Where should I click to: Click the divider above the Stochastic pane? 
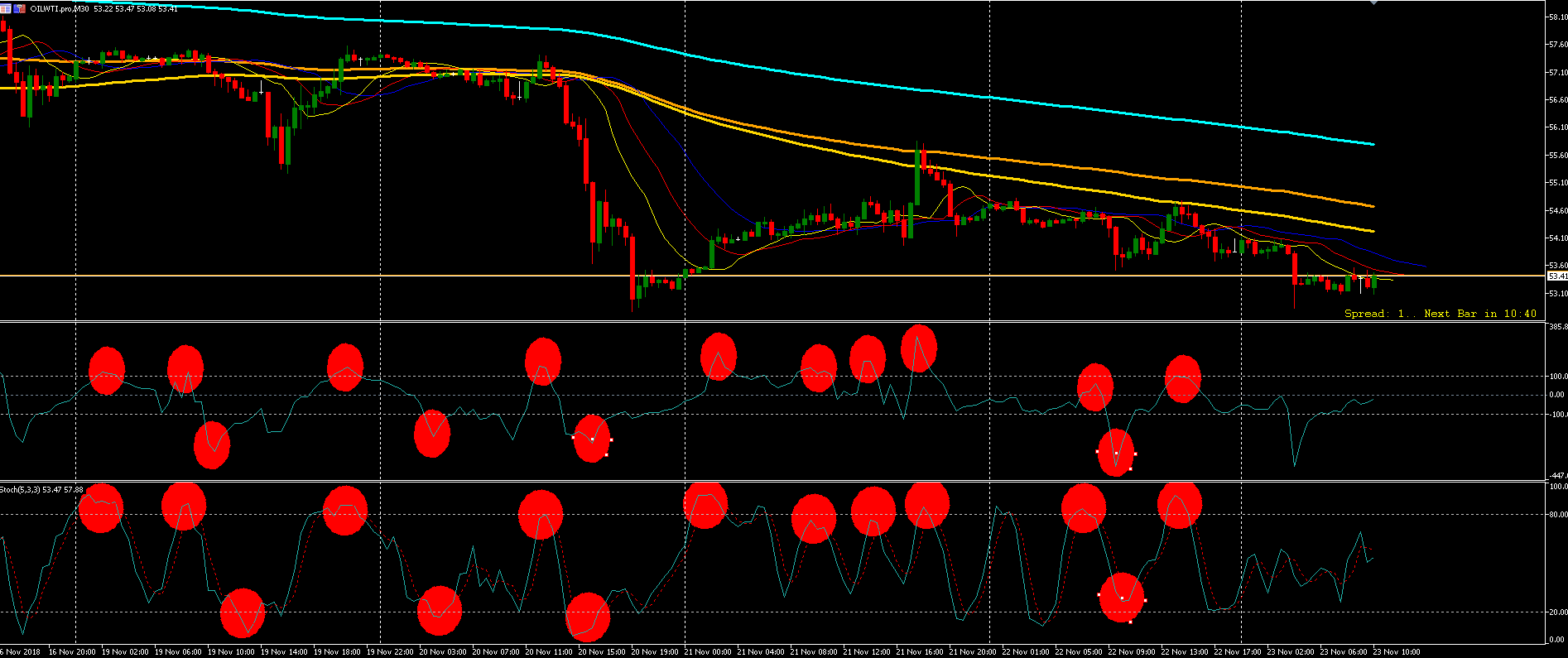point(745,481)
